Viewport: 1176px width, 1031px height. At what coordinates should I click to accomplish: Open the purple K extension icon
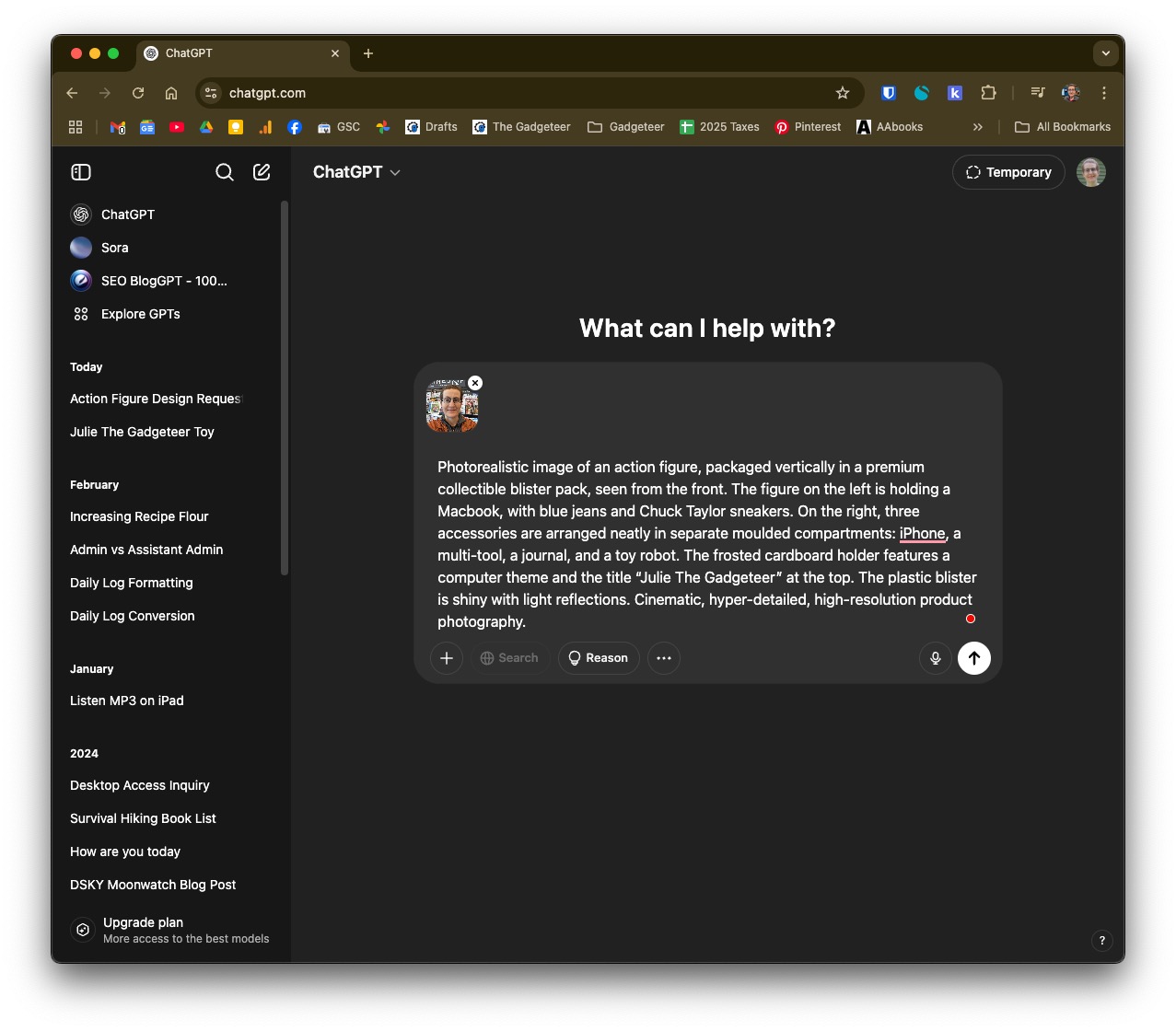tap(955, 93)
